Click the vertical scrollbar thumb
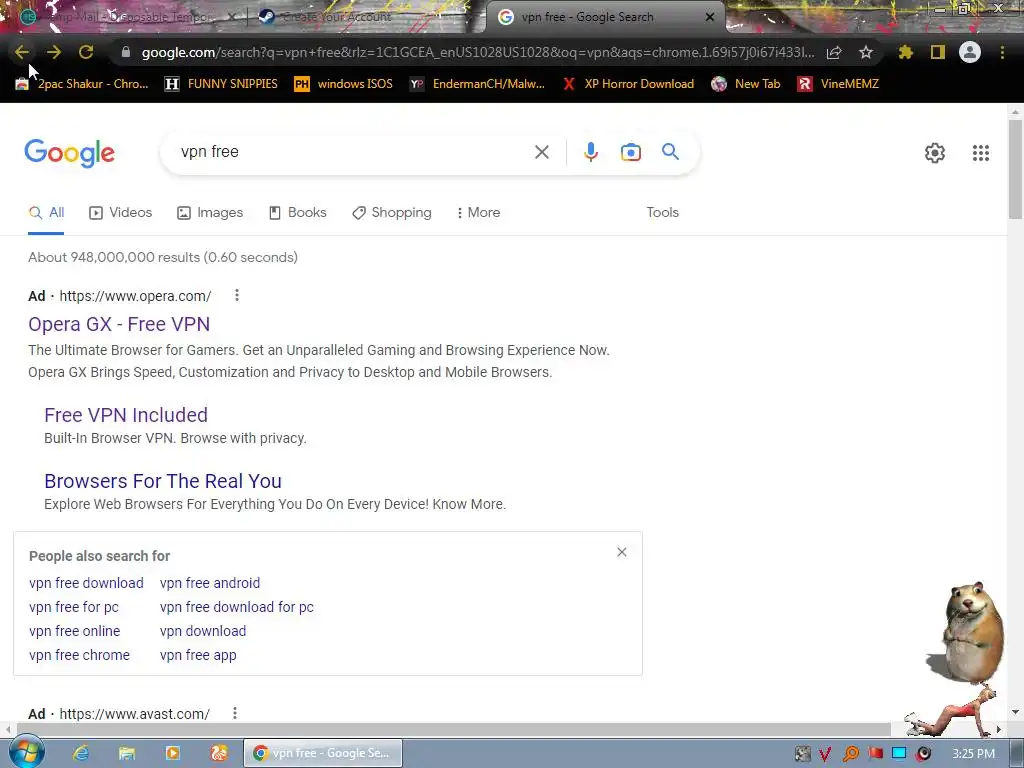 click(1015, 170)
